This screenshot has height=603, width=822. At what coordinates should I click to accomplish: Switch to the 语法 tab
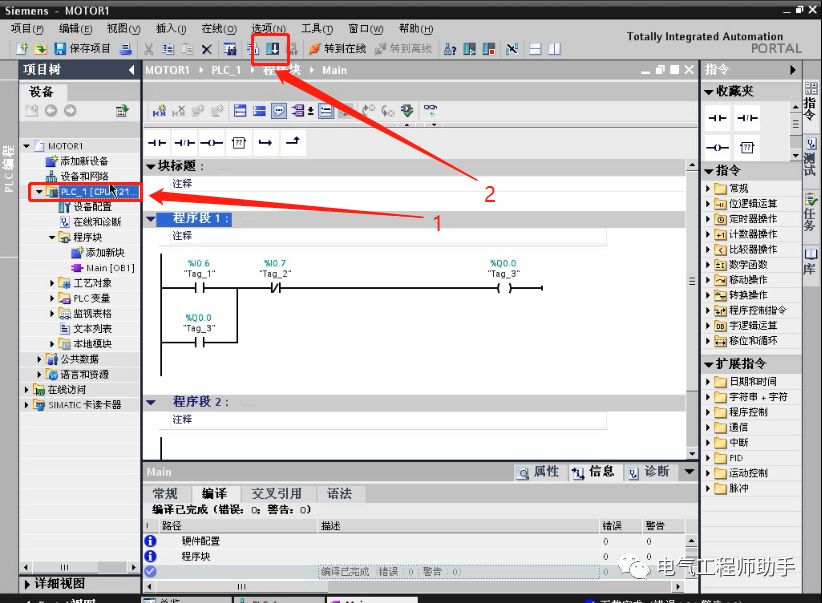click(x=340, y=493)
